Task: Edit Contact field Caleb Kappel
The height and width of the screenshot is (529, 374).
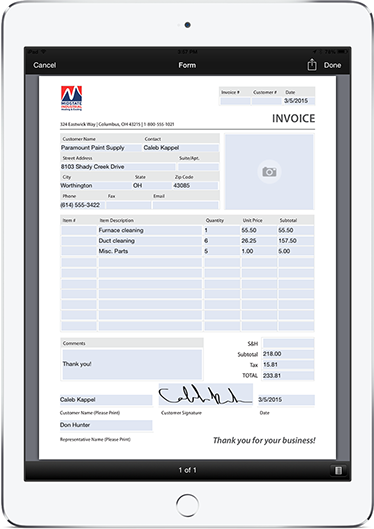Action: pos(181,148)
